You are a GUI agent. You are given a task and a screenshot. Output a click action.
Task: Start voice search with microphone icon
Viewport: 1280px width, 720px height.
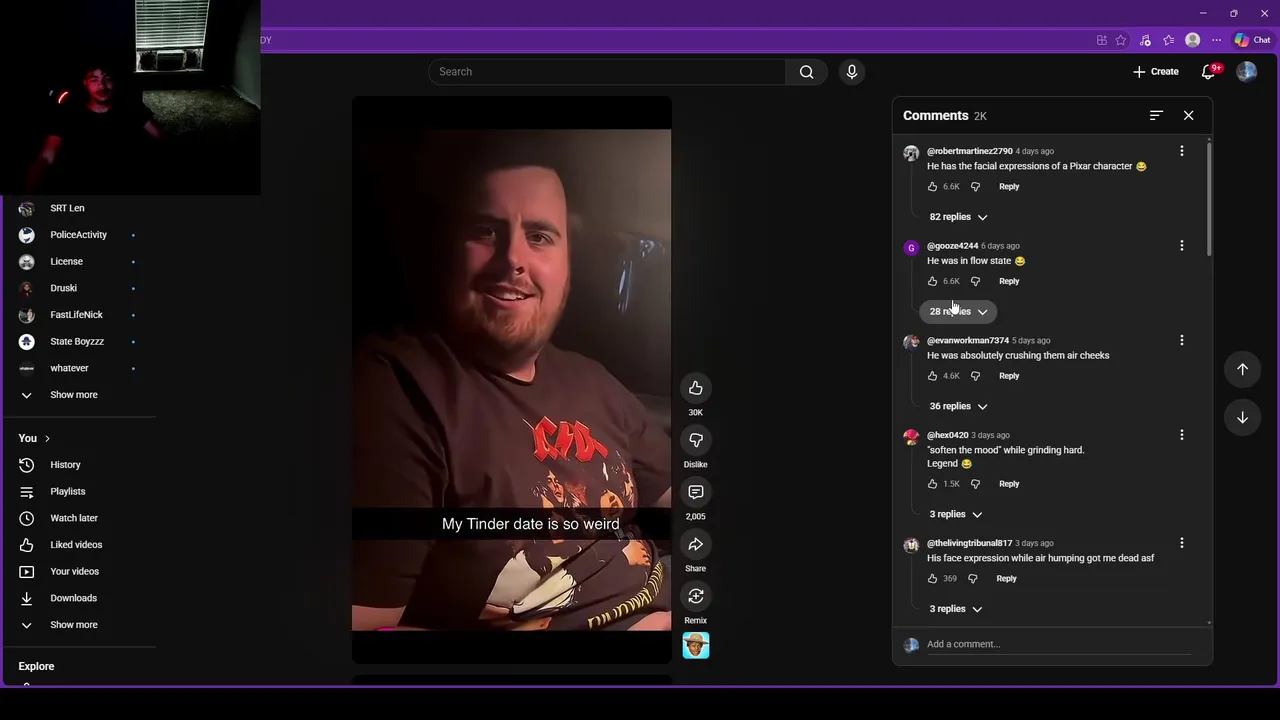pos(852,72)
